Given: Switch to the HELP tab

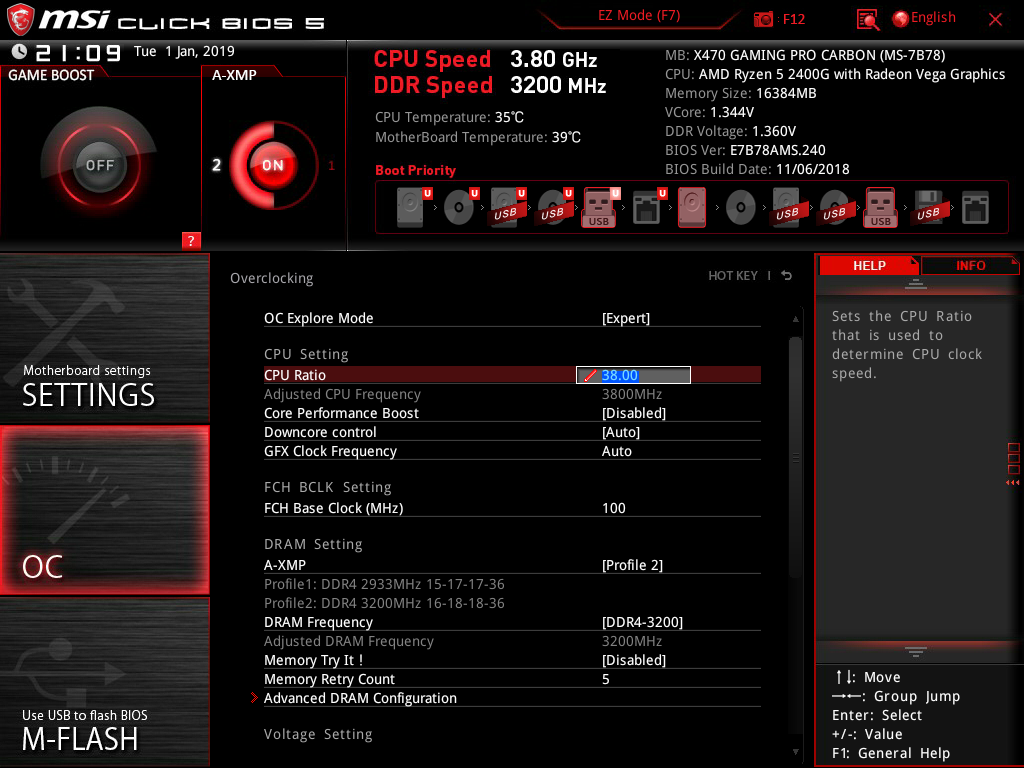Looking at the screenshot, I should [x=869, y=265].
